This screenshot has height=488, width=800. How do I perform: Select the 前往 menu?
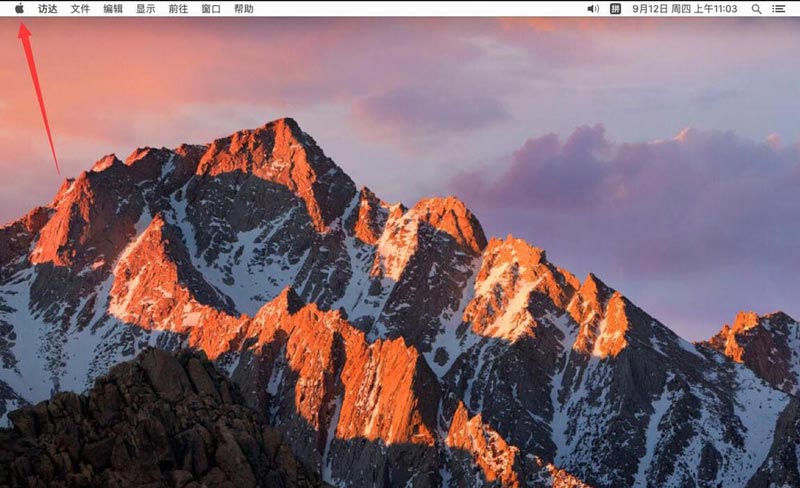[178, 8]
